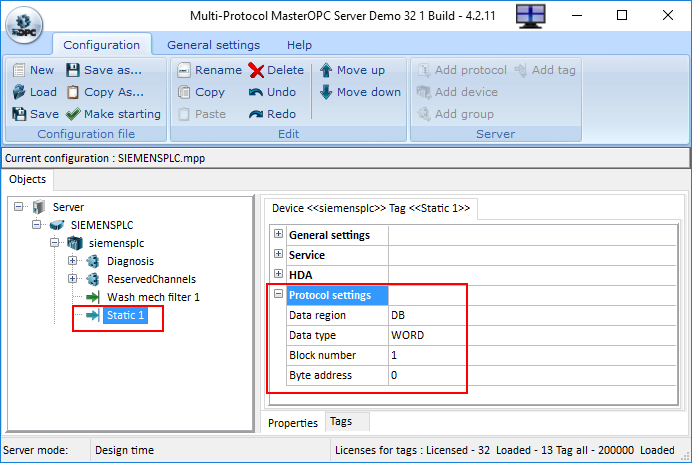
Task: Click the Server node icon in tree
Action: pyautogui.click(x=39, y=207)
